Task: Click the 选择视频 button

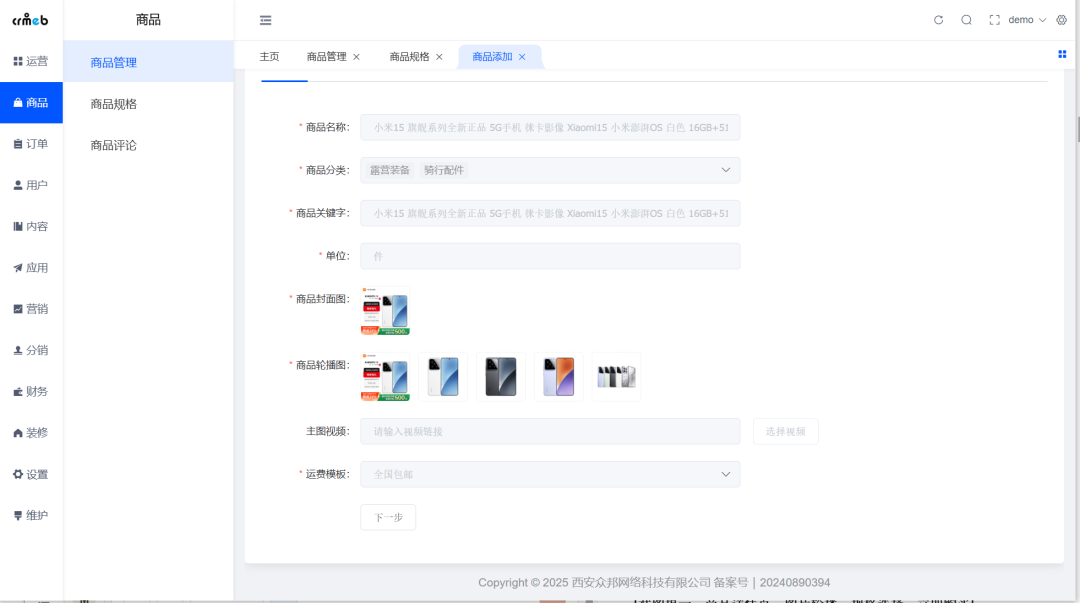Action: (x=785, y=431)
